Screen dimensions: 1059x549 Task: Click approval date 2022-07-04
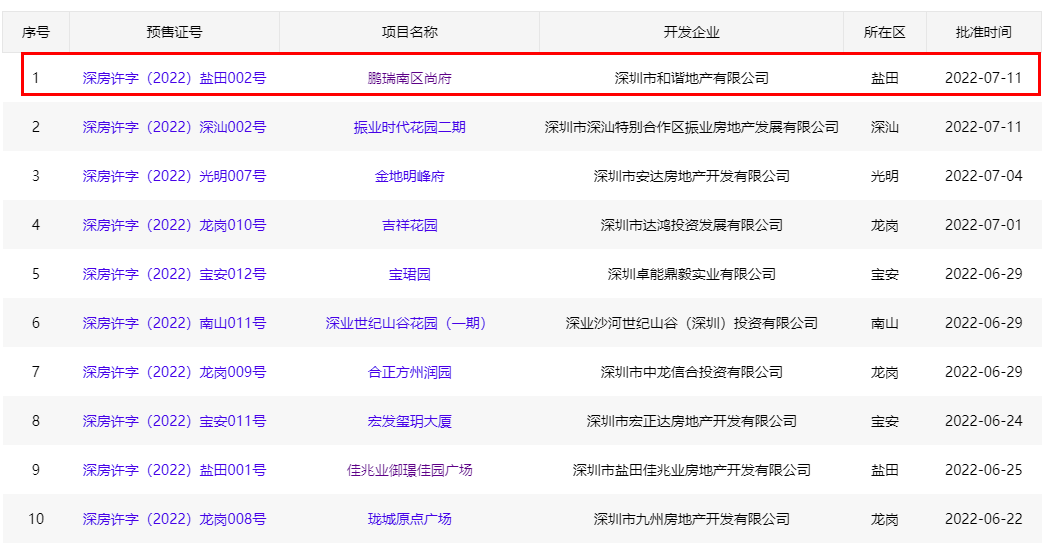pos(983,176)
